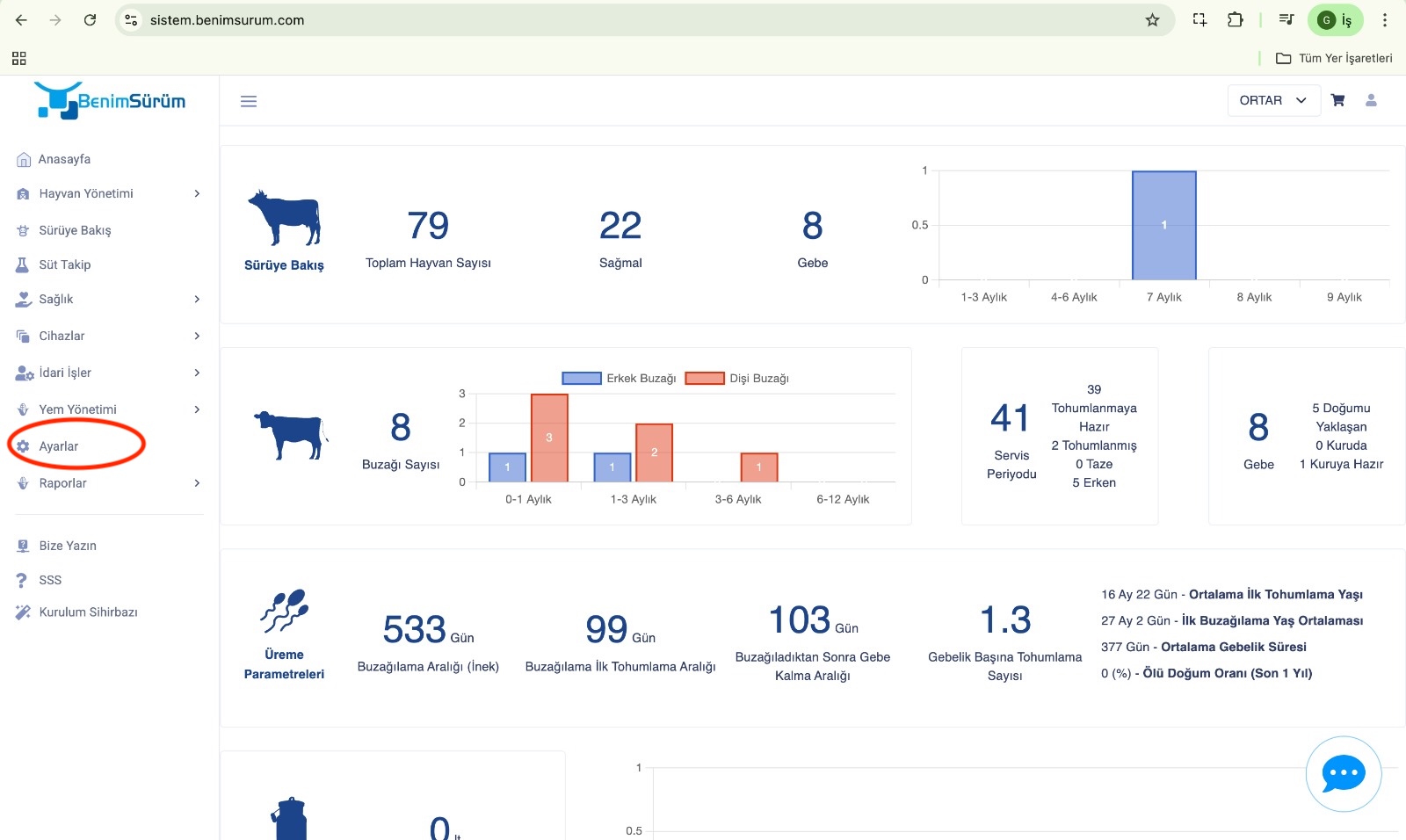Toggle Erkek Buzağı legend series
Image resolution: width=1406 pixels, height=840 pixels.
point(619,379)
